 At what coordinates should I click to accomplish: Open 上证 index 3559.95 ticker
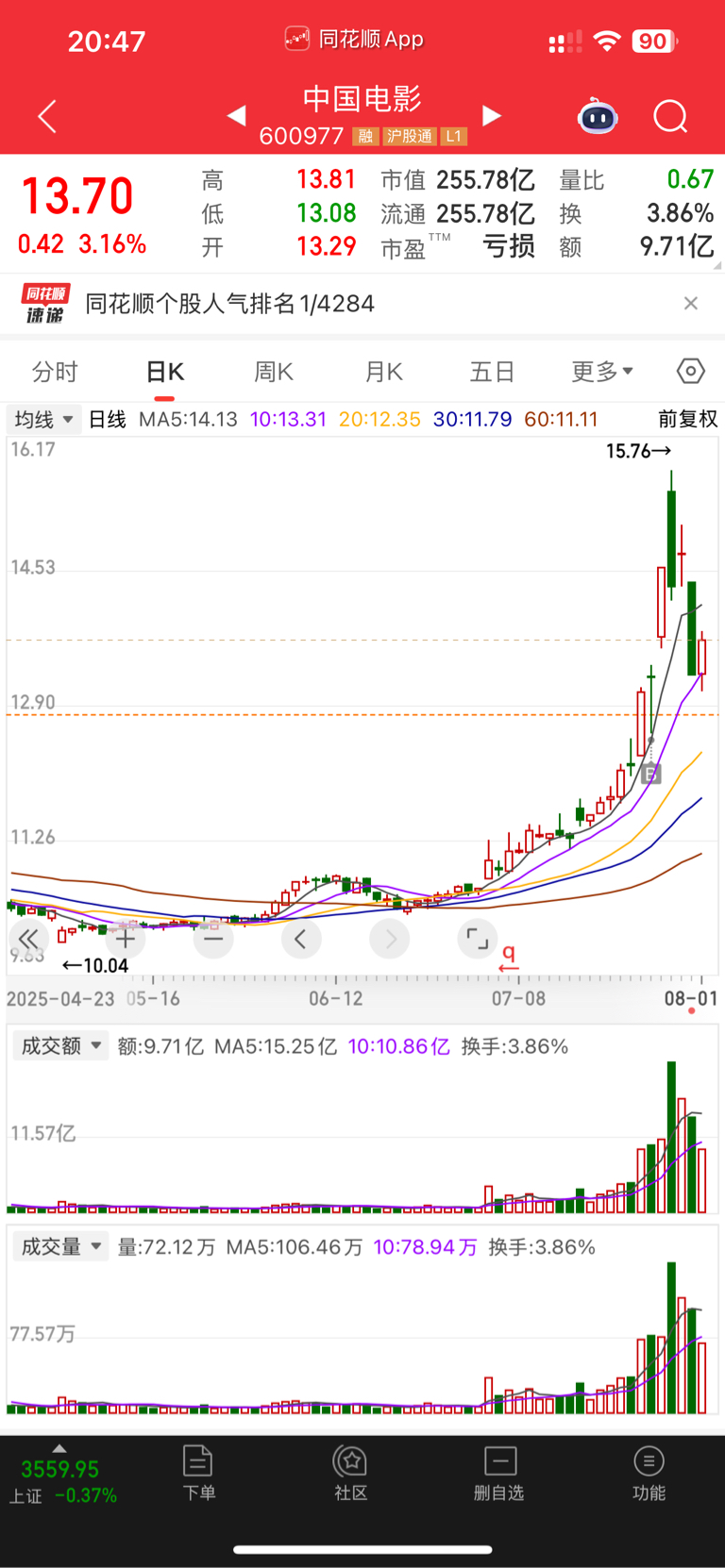pos(60,1481)
